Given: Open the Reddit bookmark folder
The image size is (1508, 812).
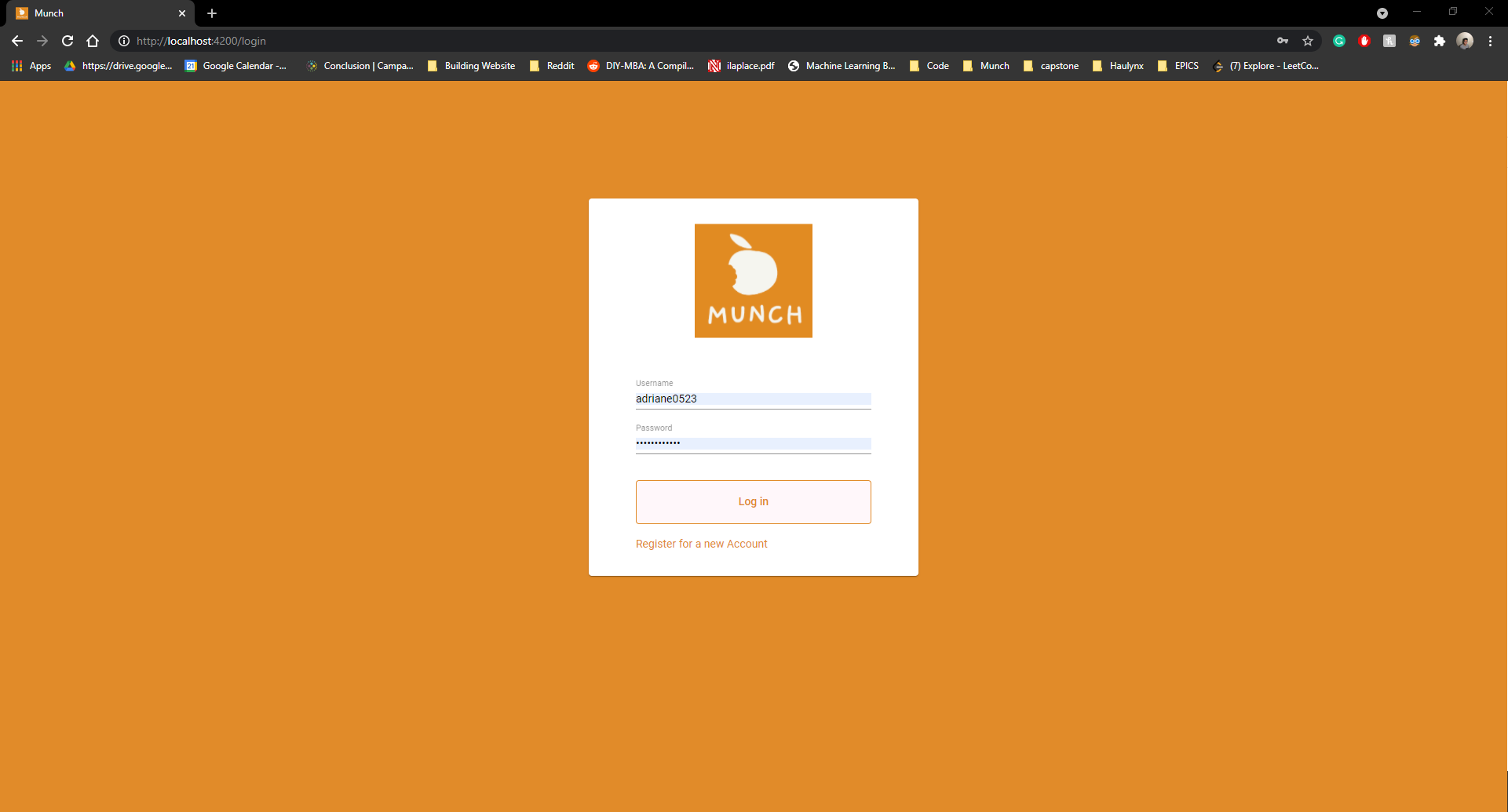Looking at the screenshot, I should coord(552,66).
